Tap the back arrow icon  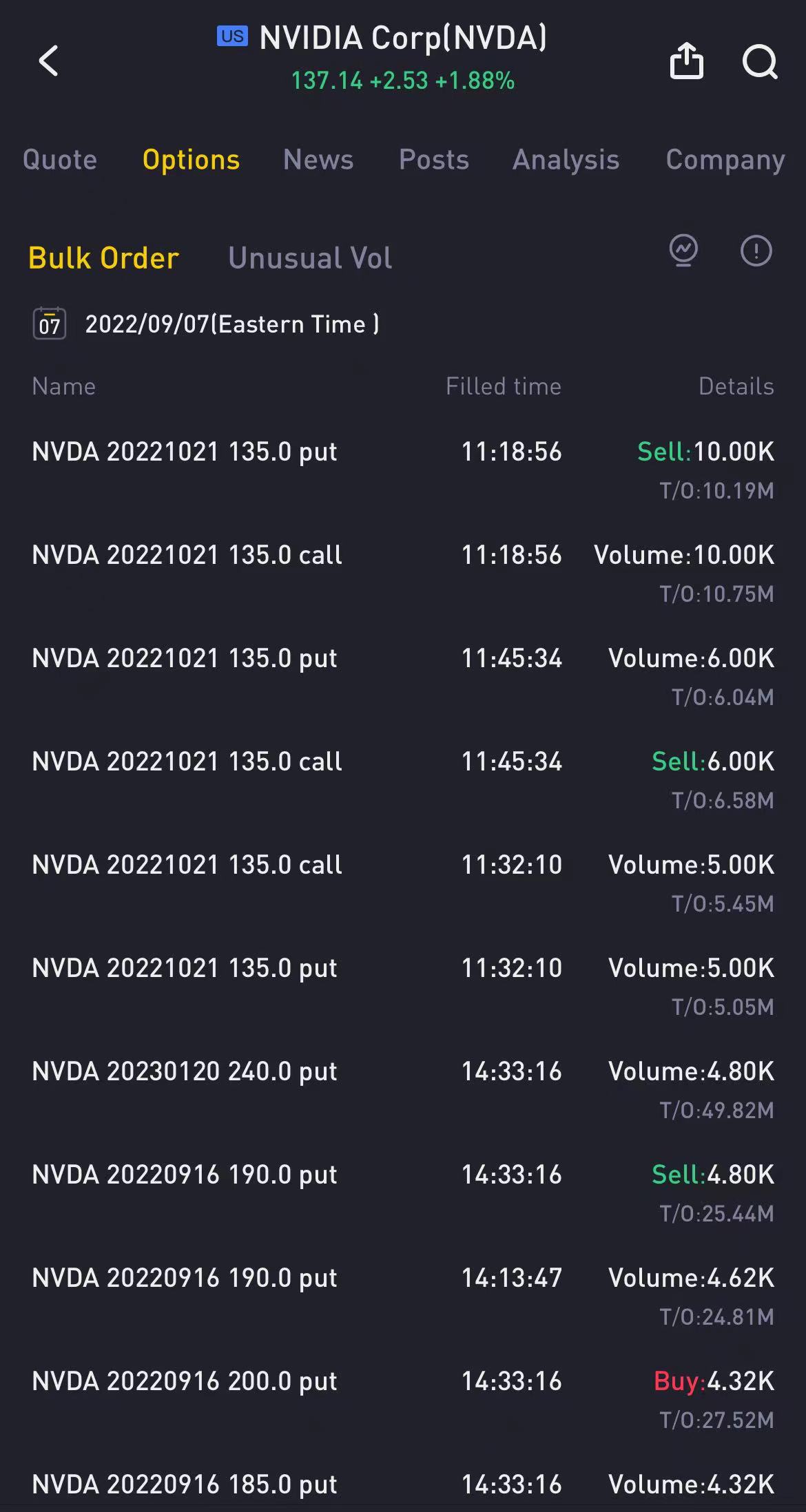48,61
